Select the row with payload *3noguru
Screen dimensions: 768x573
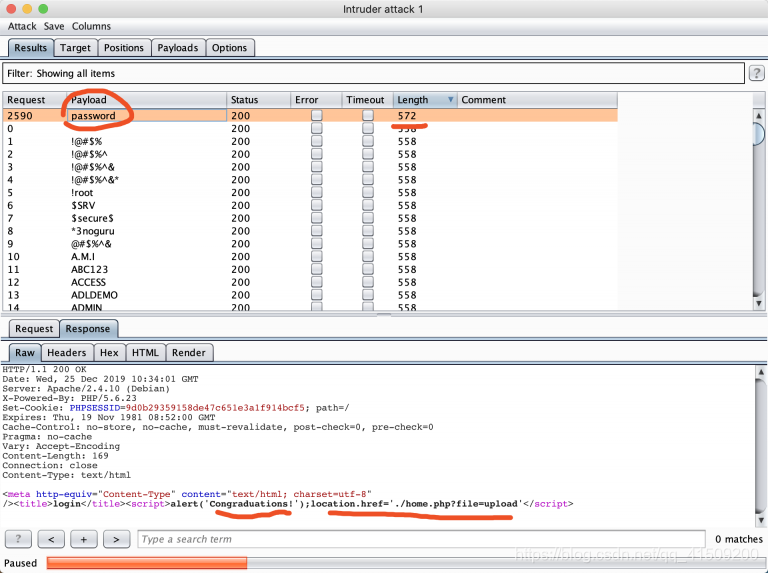pyautogui.click(x=310, y=231)
